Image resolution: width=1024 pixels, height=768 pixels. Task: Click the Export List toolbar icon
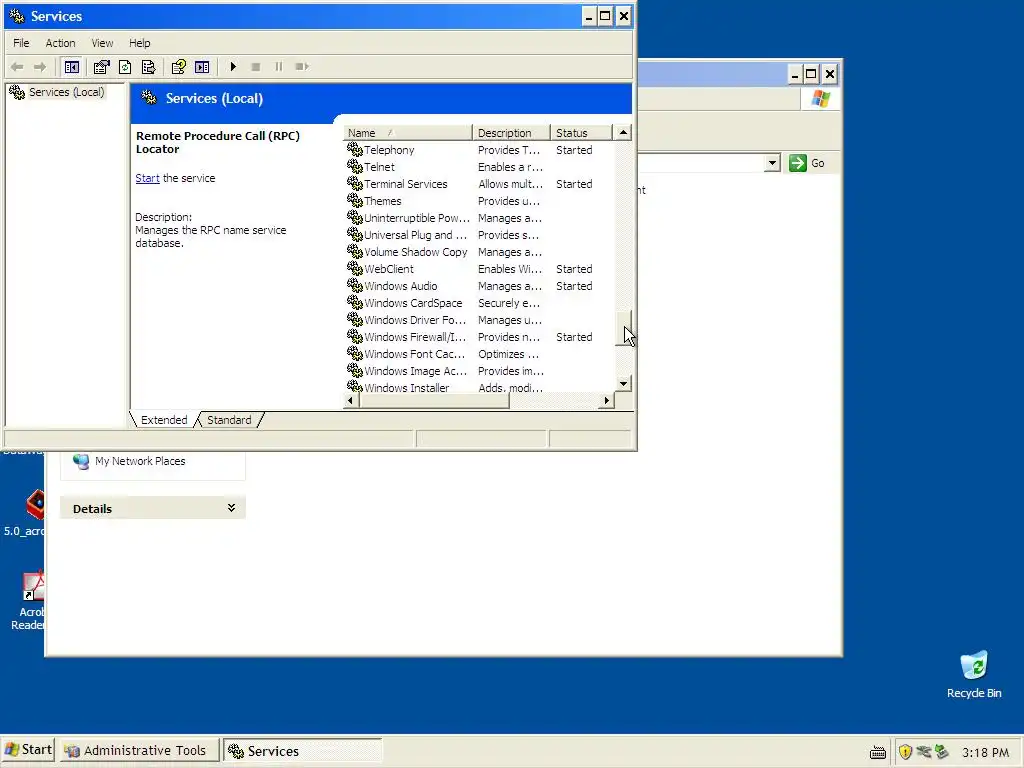pyautogui.click(x=148, y=67)
